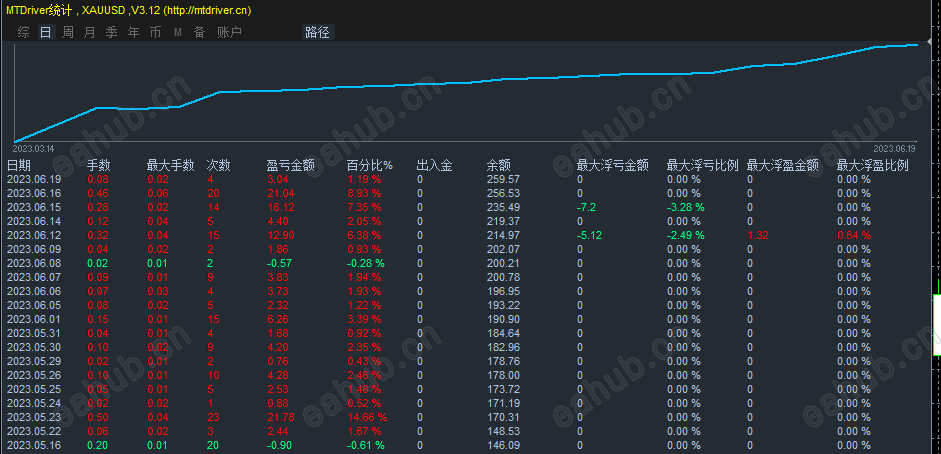Click the 盈亏金额 column header
This screenshot has width=941, height=454.
pos(290,166)
